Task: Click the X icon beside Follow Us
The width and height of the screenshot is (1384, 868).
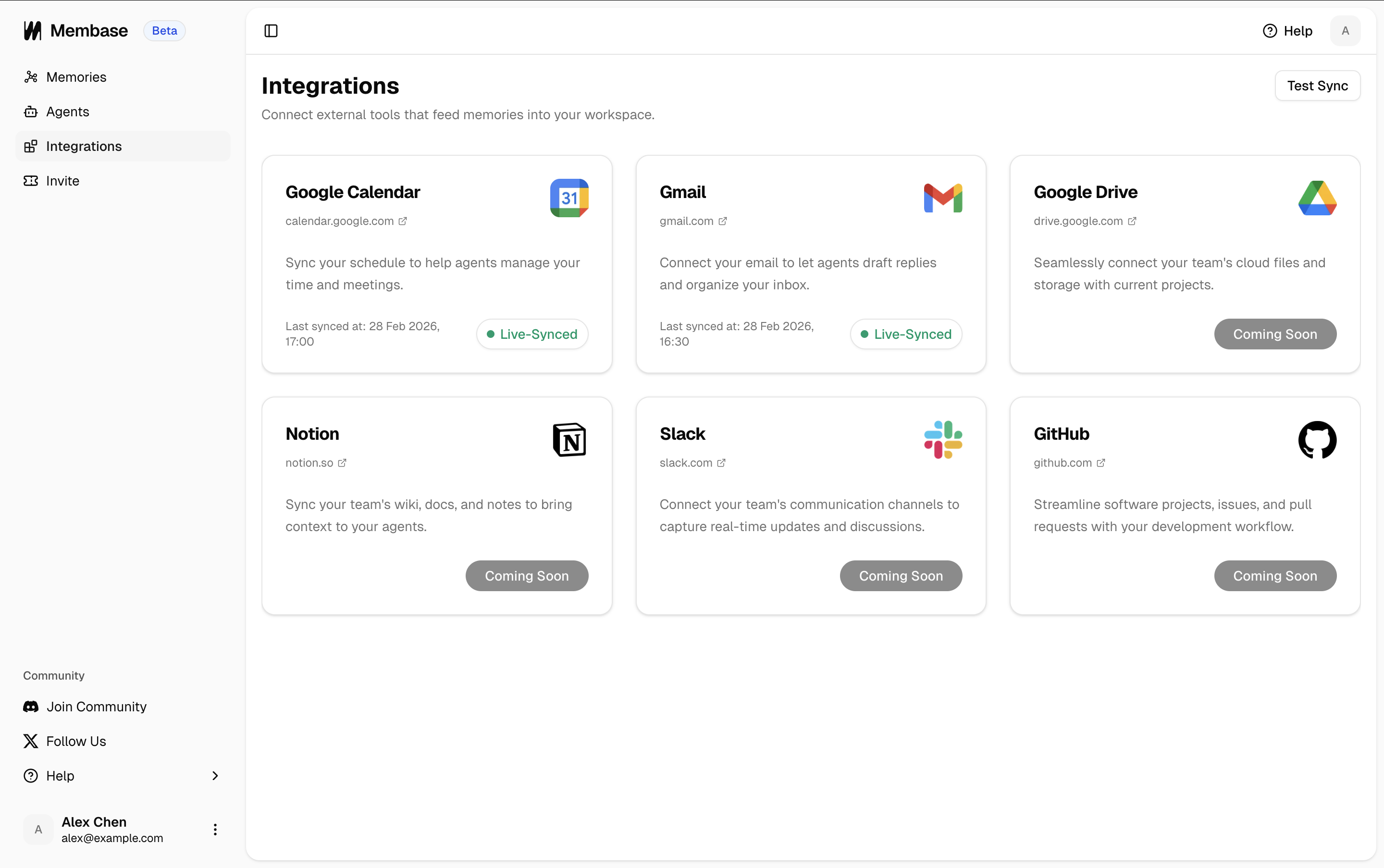Action: [32, 741]
